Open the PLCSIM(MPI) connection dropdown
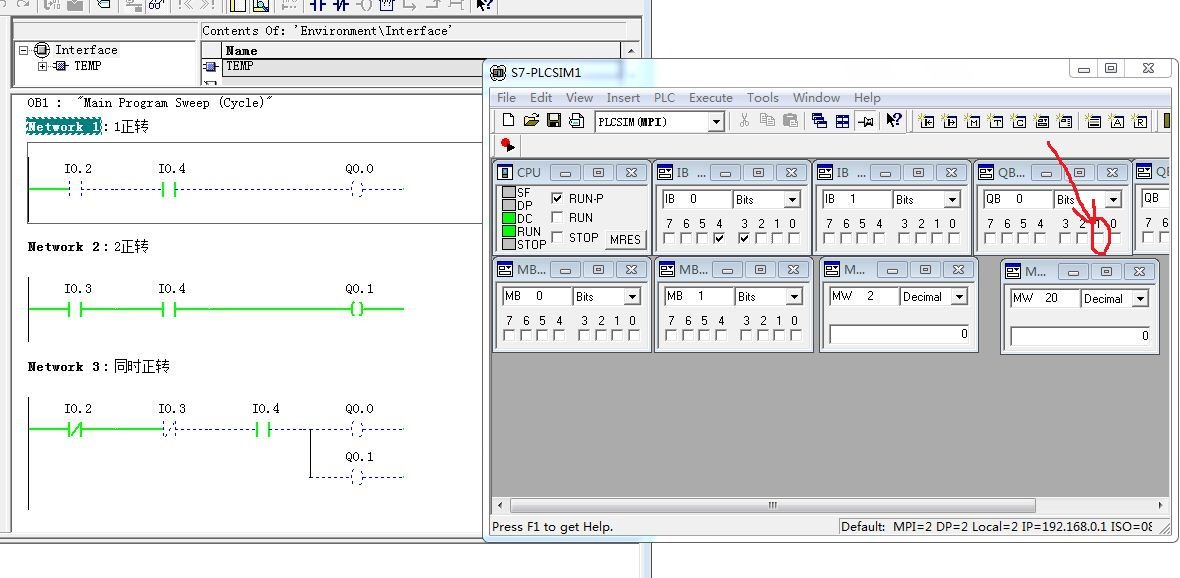The height and width of the screenshot is (578, 1180). click(715, 122)
